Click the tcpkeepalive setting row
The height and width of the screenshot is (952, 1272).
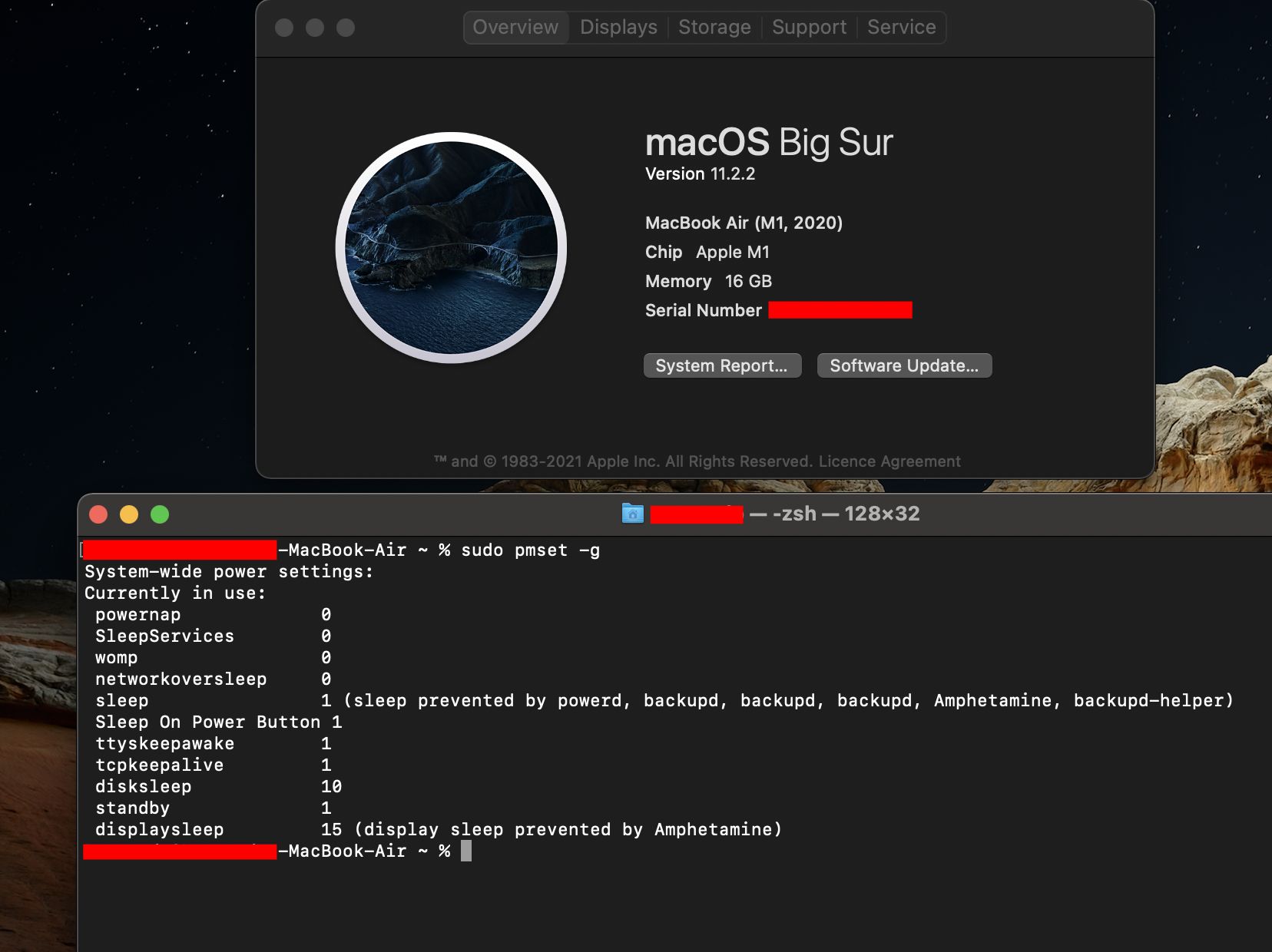click(214, 765)
